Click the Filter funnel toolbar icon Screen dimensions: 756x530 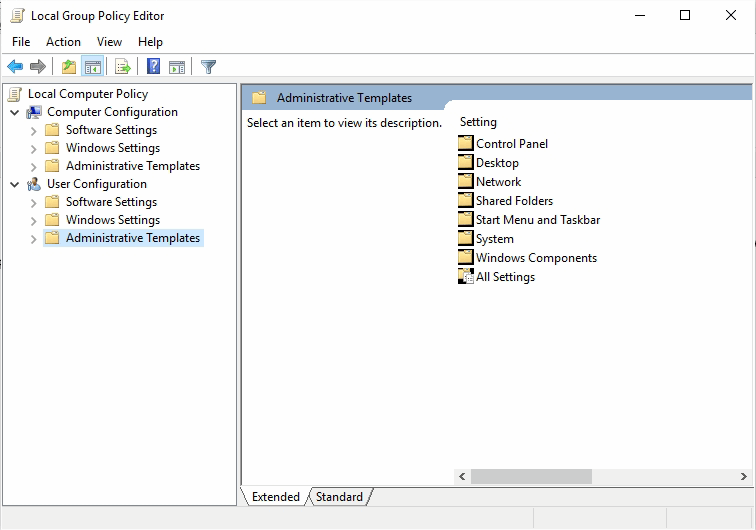pos(208,67)
